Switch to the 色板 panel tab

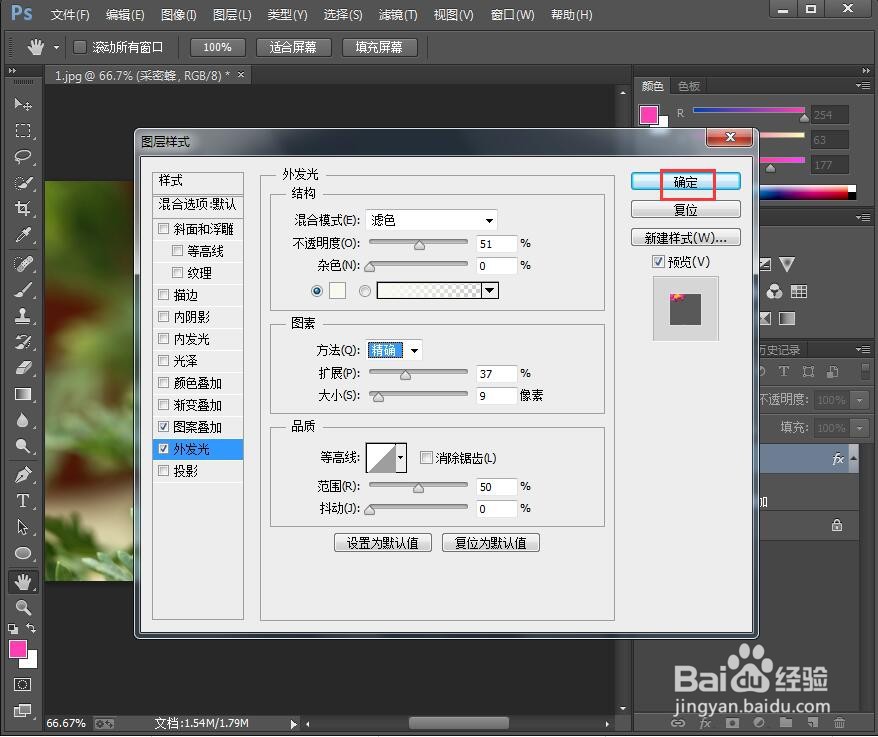point(688,86)
